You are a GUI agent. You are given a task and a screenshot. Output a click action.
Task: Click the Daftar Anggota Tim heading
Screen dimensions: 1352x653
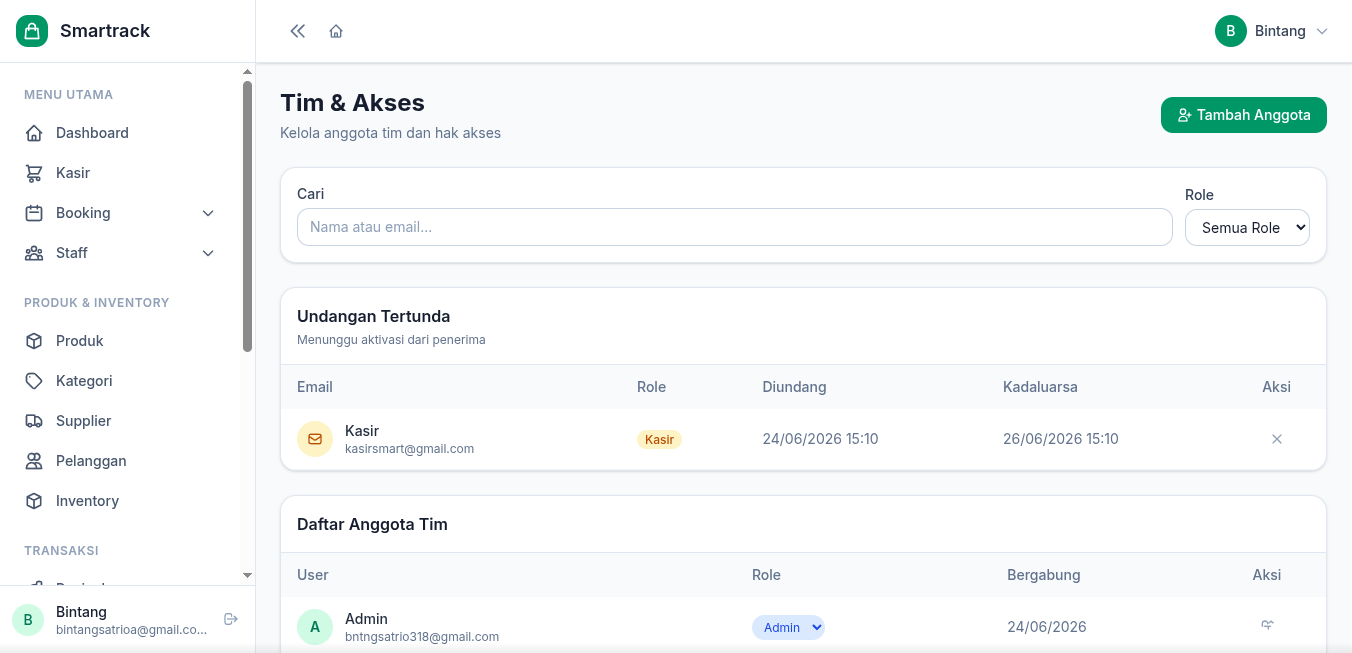coord(372,524)
